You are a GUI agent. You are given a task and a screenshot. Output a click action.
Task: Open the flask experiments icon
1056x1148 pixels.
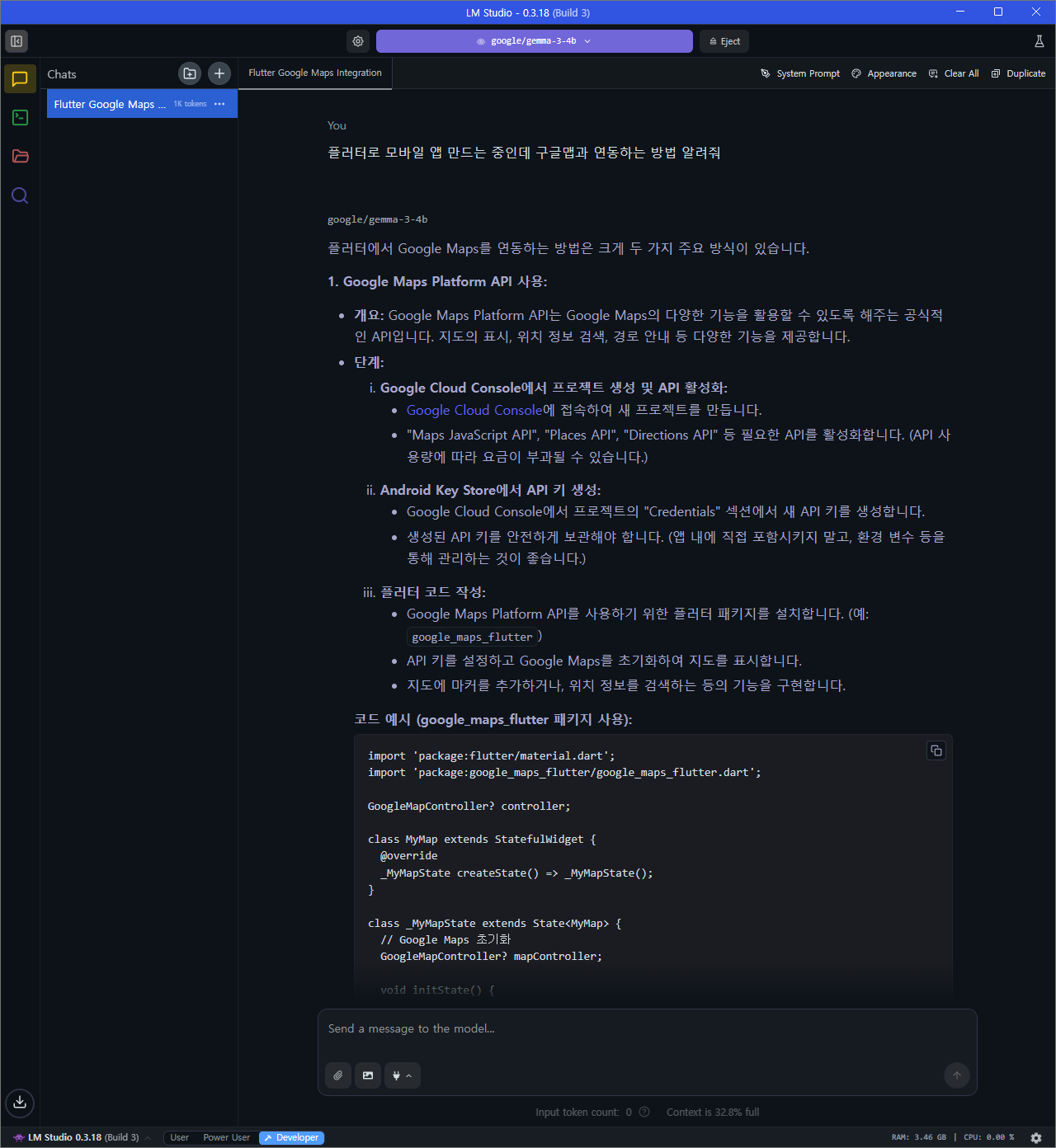(x=1039, y=41)
